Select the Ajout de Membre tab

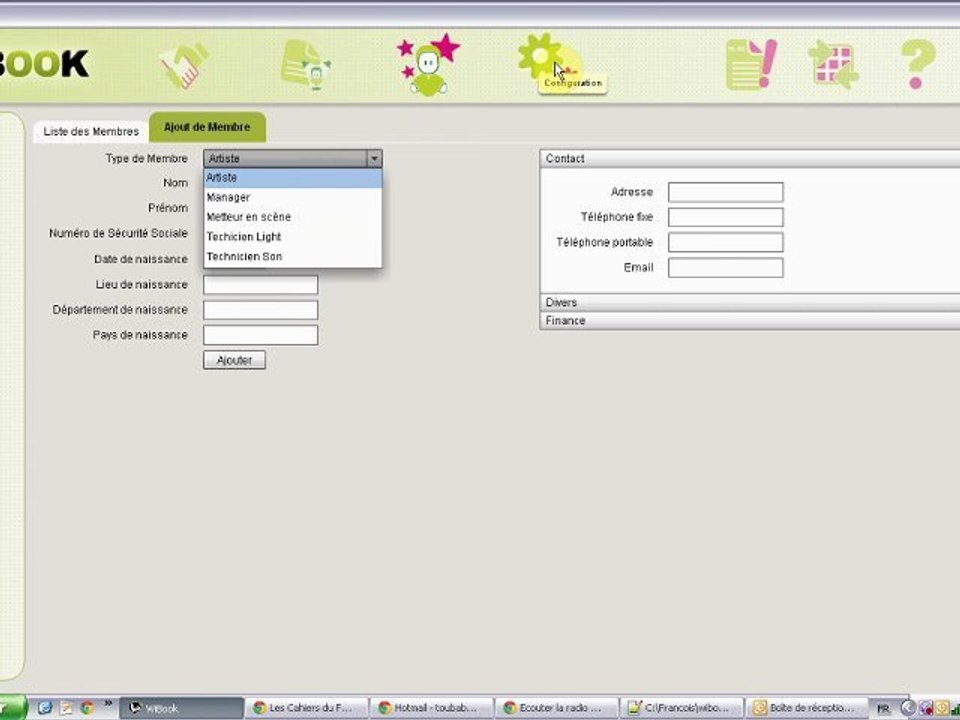(207, 127)
